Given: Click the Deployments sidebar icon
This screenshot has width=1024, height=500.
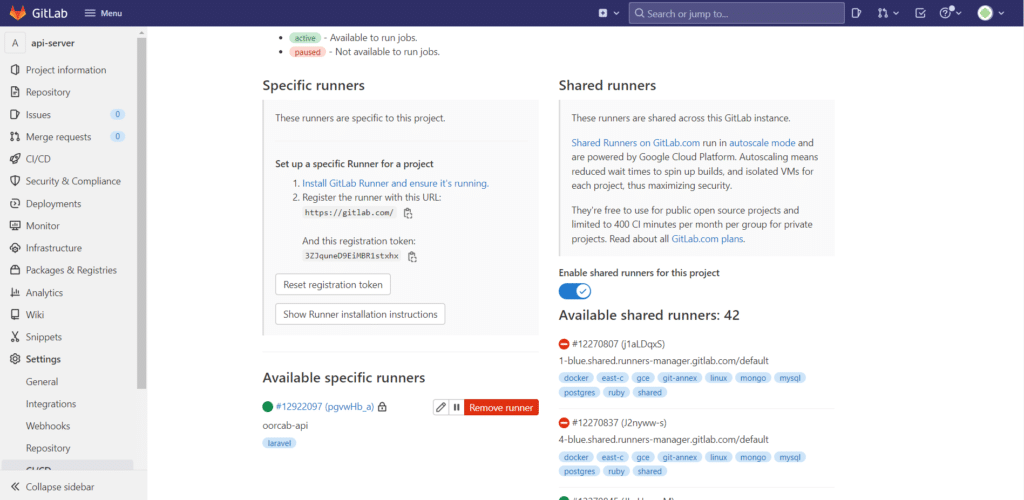Looking at the screenshot, I should (15, 203).
